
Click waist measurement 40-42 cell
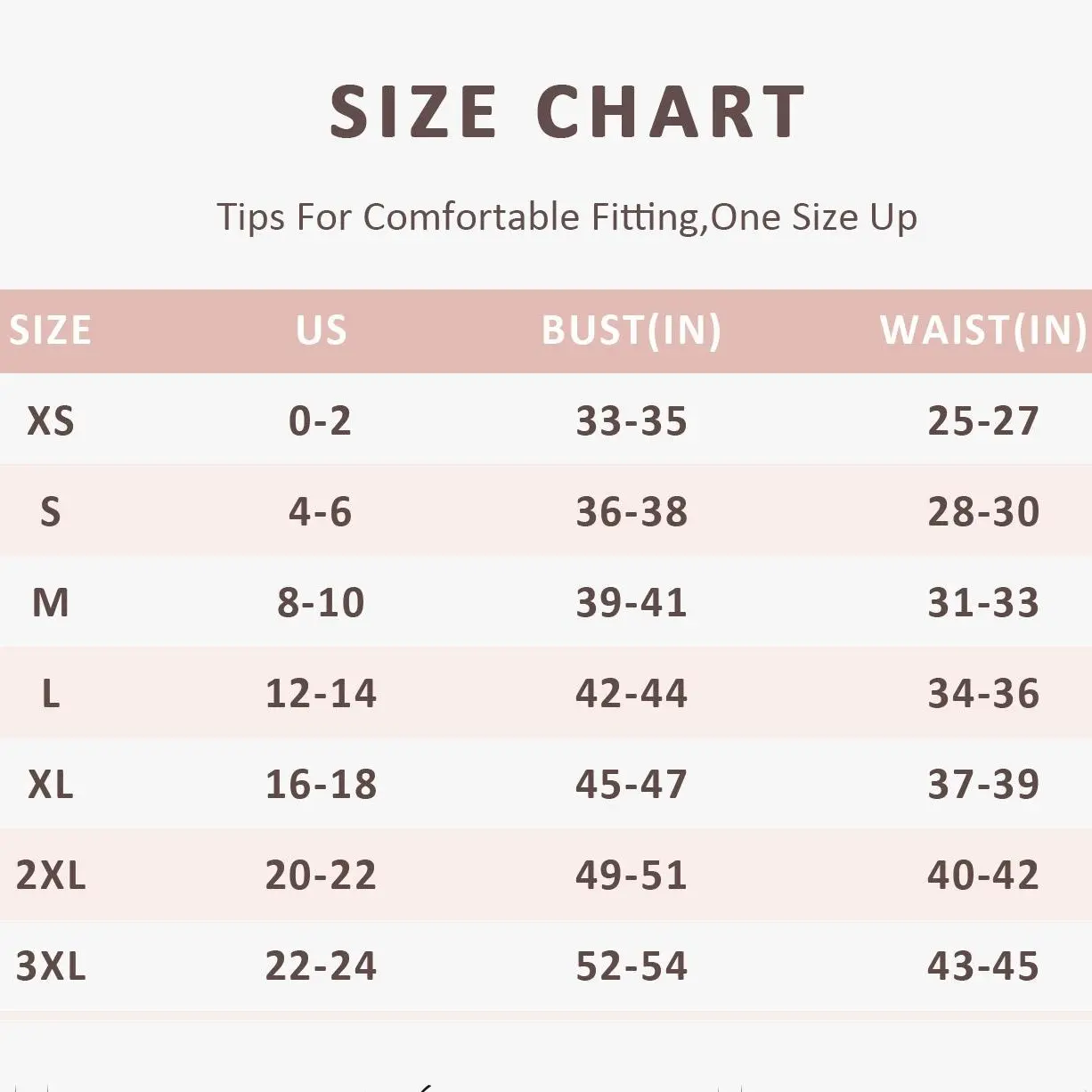pos(983,876)
